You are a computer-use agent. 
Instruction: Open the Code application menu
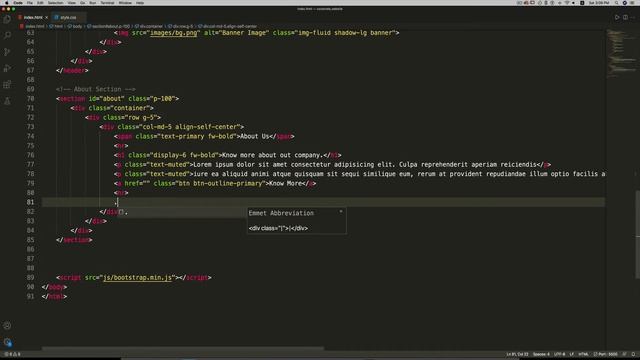click(18, 3)
